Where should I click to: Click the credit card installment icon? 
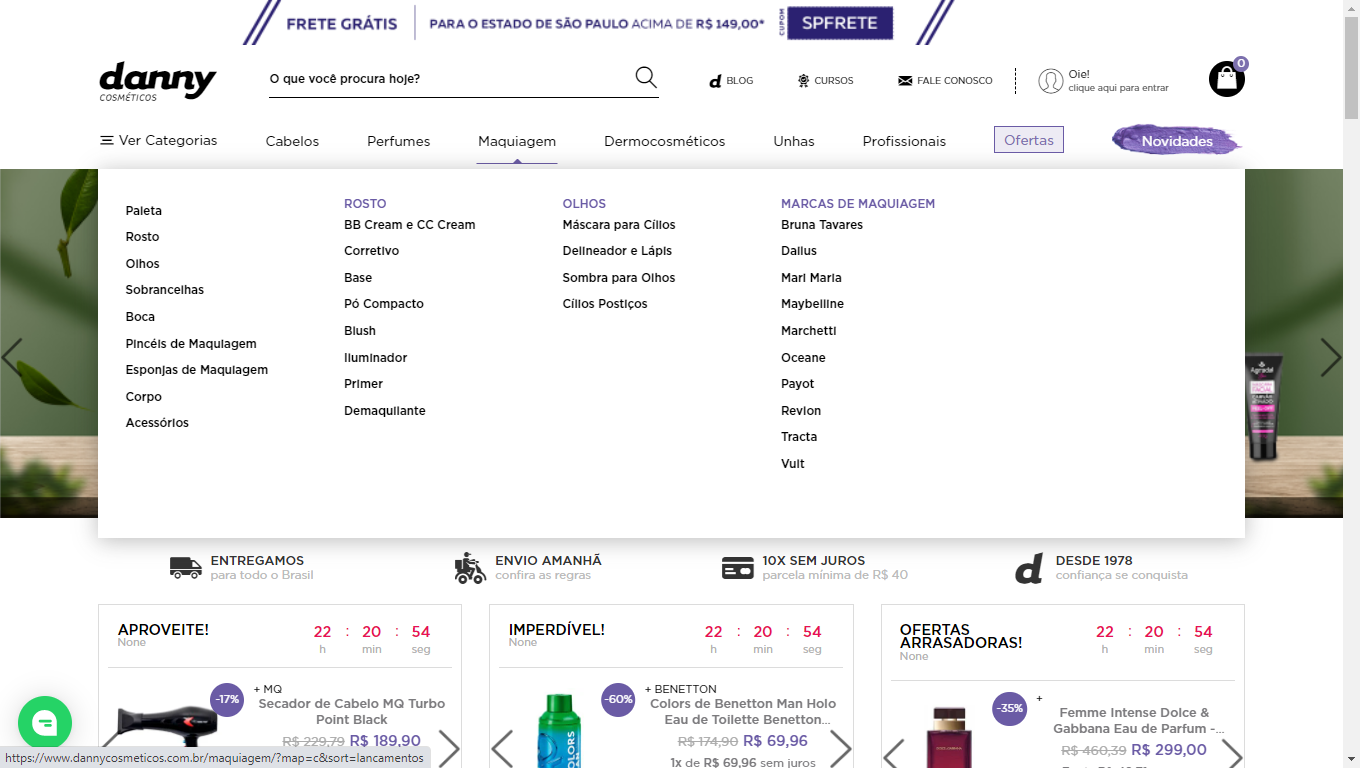[738, 568]
